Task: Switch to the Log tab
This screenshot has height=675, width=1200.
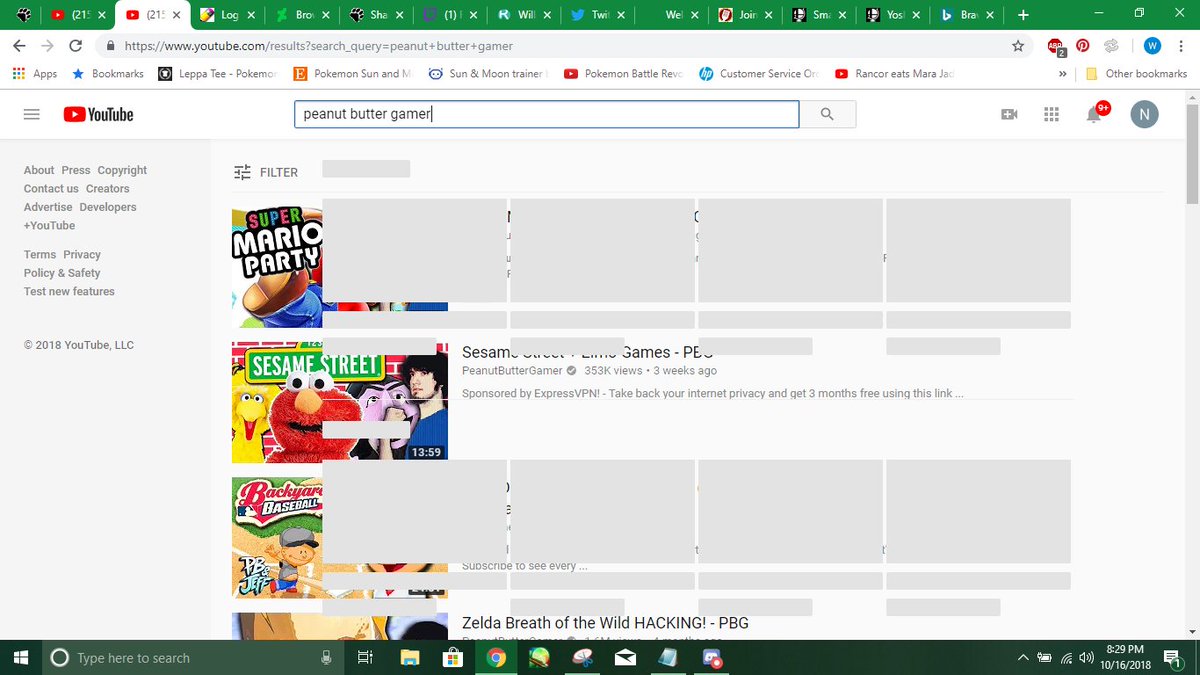Action: tap(229, 15)
